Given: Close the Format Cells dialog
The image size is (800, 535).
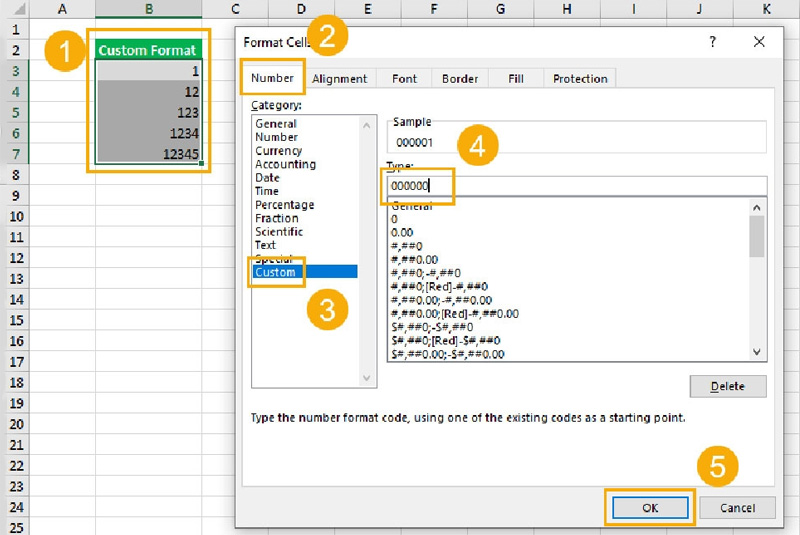Looking at the screenshot, I should click(x=759, y=42).
